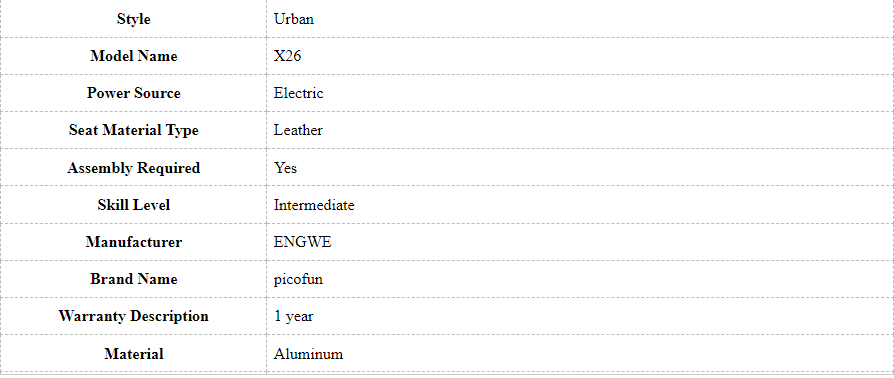Screen dimensions: 894x378
Task: Select the Yes assembly value
Action: point(285,168)
